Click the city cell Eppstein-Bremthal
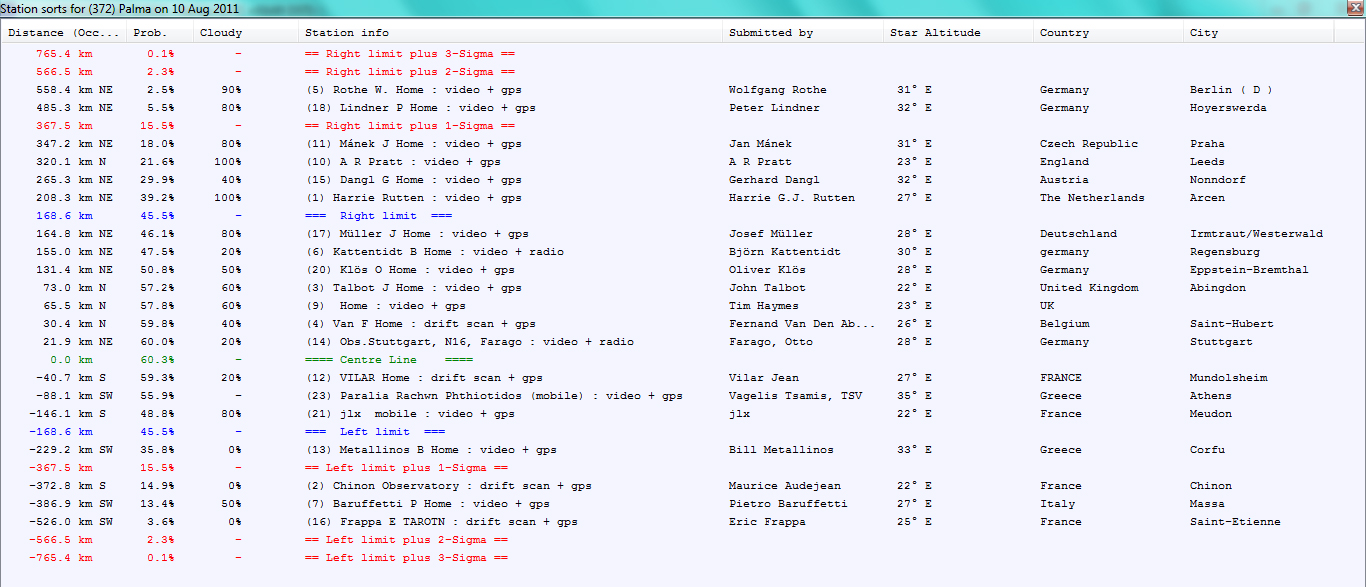Viewport: 1366px width, 587px height. coord(1249,270)
